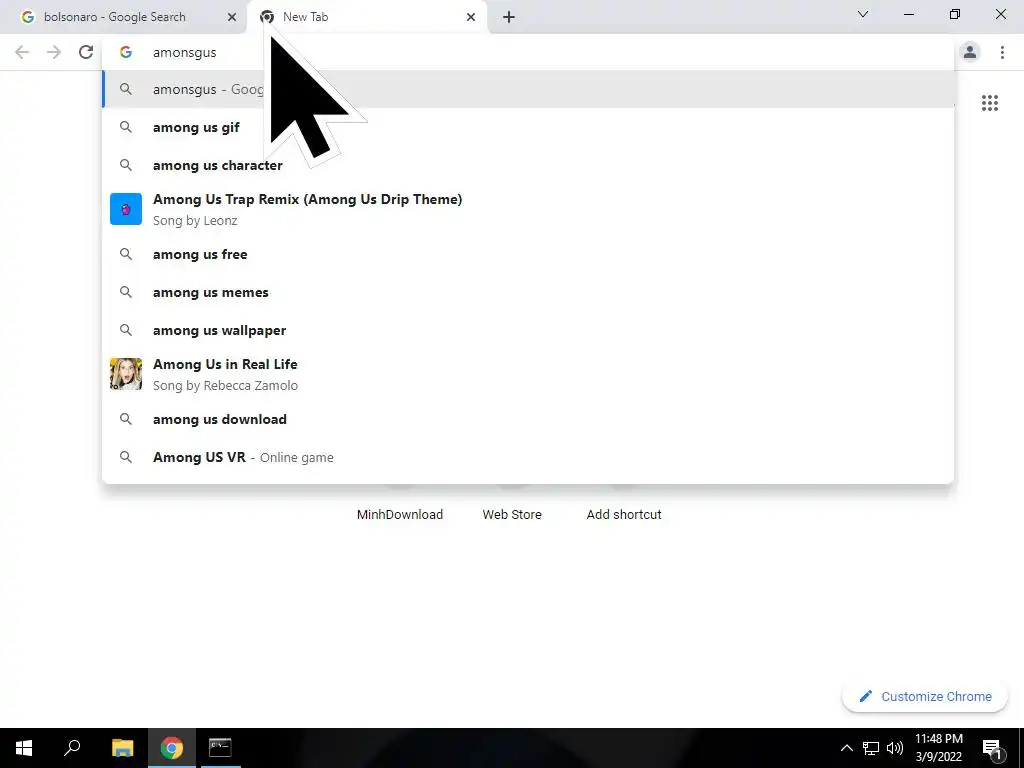Reload the page
This screenshot has height=768, width=1024.
(86, 52)
